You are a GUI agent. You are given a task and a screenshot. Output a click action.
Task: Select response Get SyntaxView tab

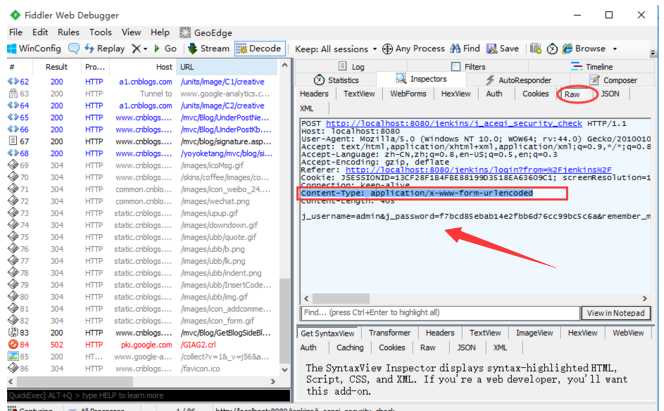coord(327,333)
